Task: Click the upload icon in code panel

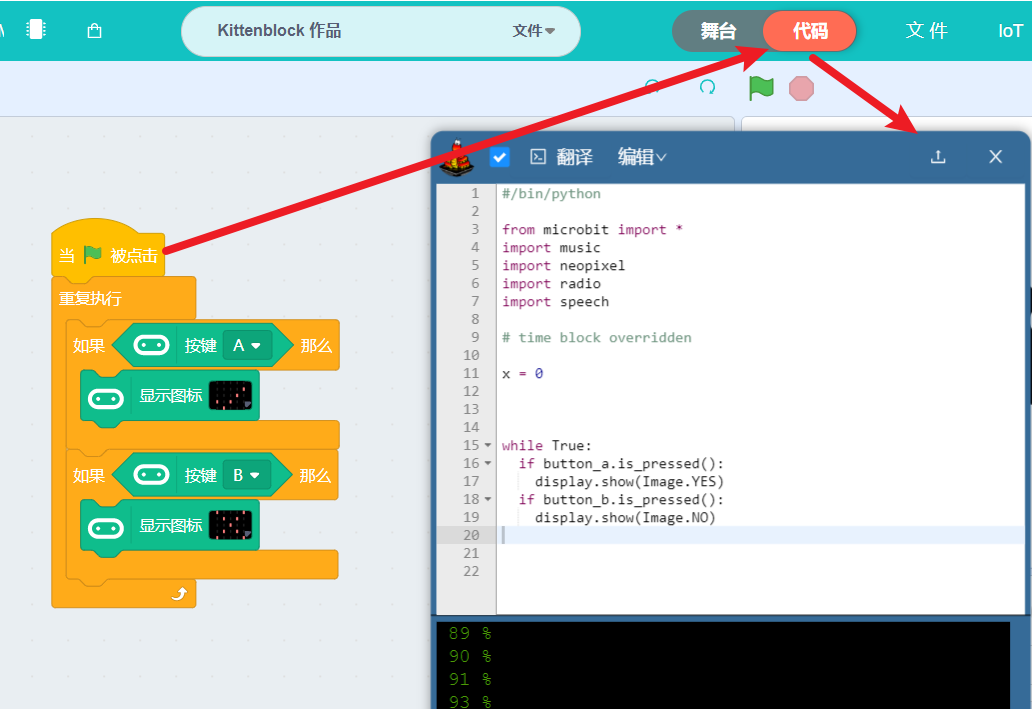Action: click(938, 157)
